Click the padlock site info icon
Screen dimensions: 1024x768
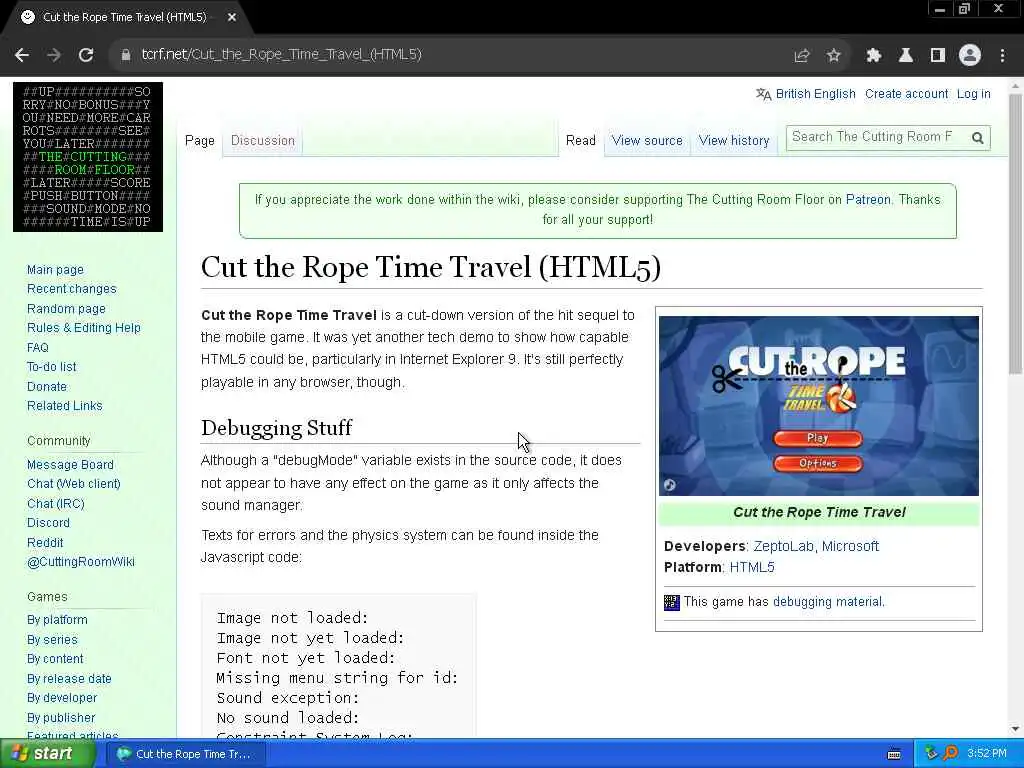pyautogui.click(x=125, y=55)
